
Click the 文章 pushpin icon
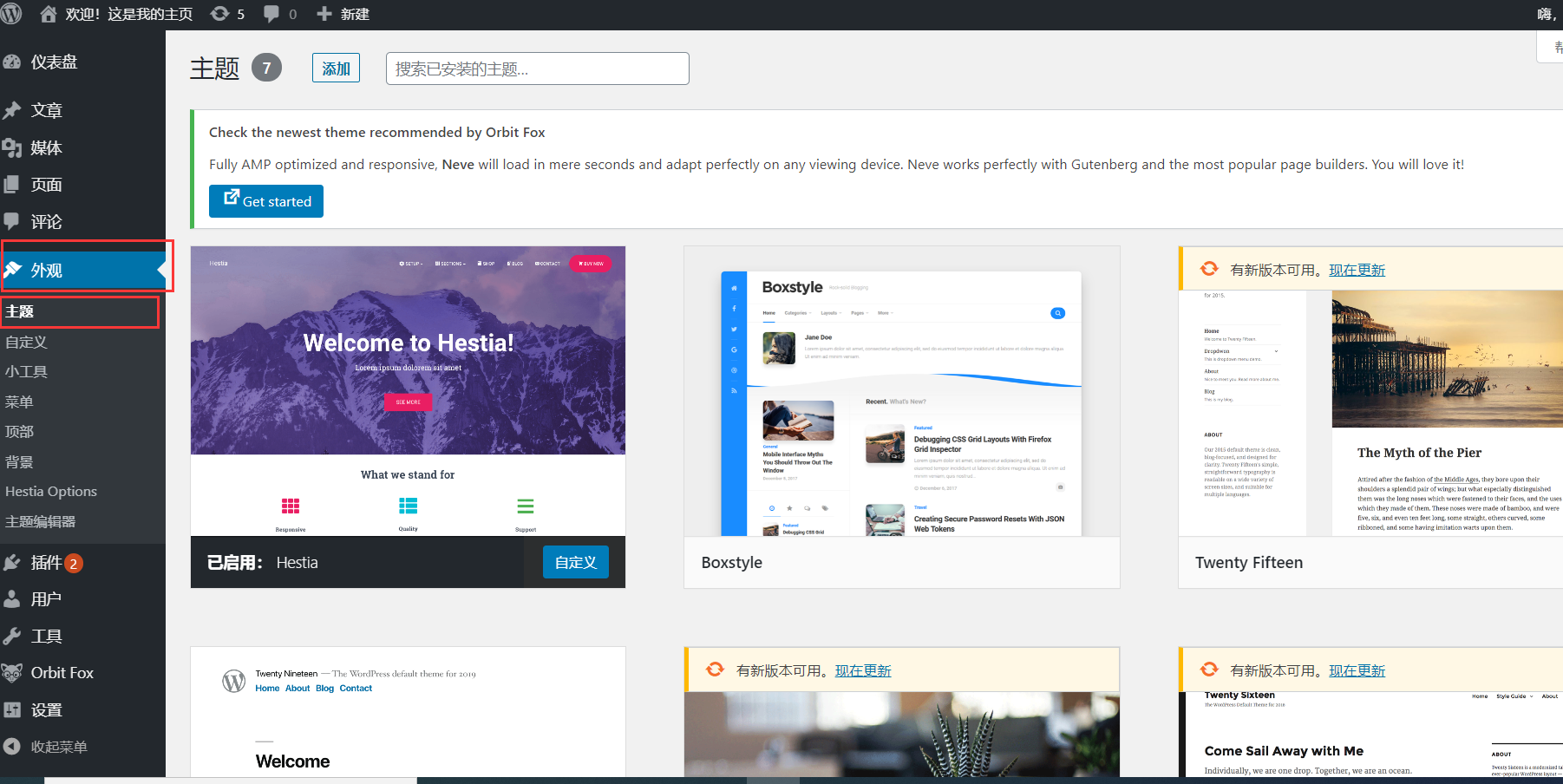click(12, 110)
